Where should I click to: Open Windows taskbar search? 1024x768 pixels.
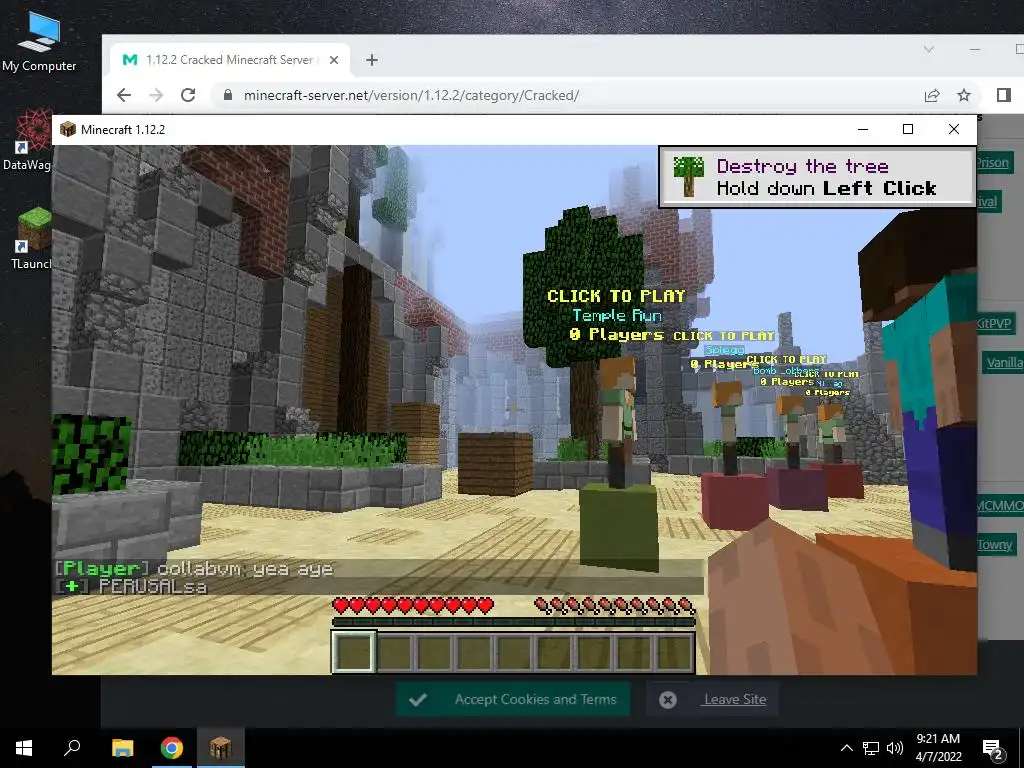72,748
